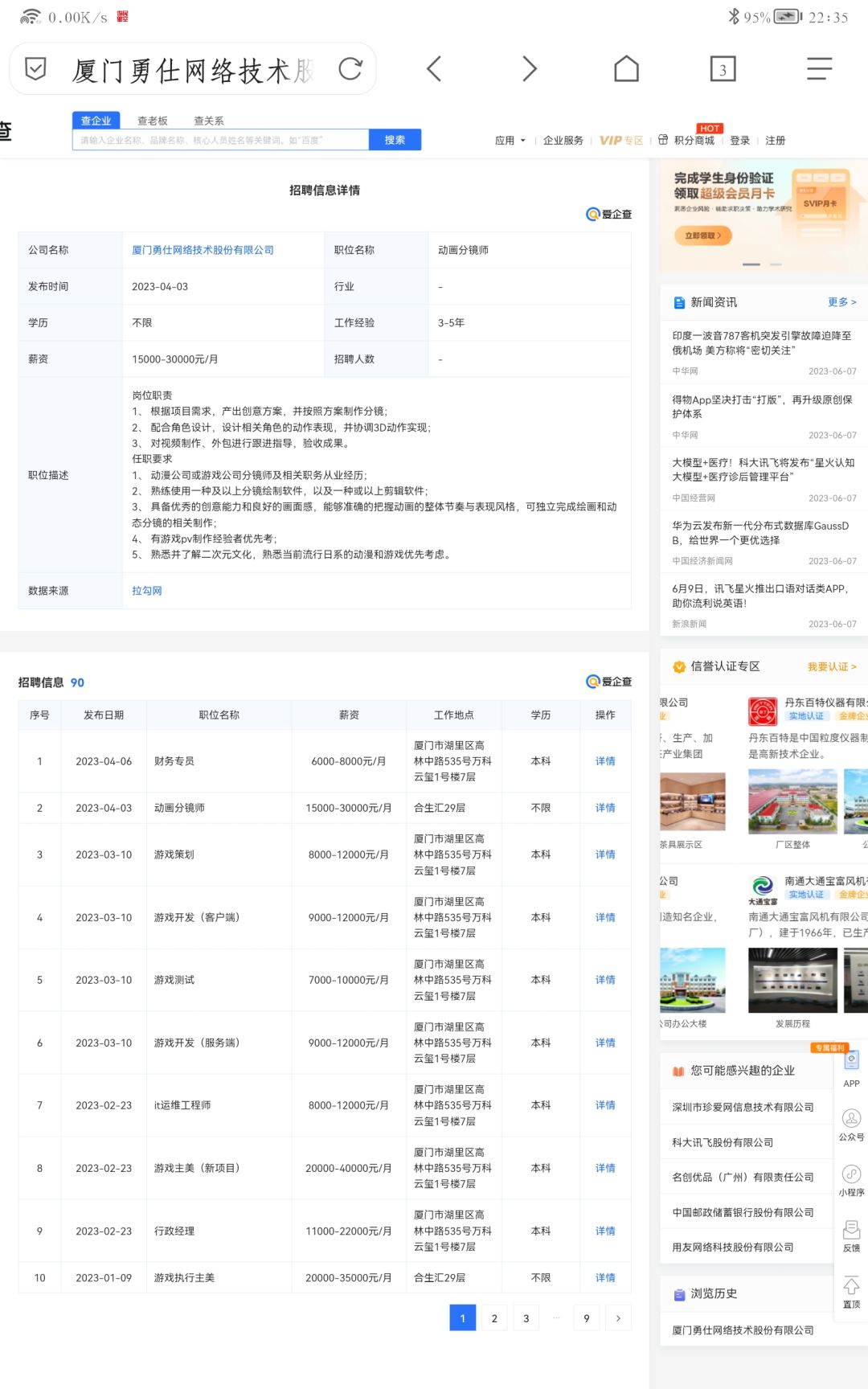Image resolution: width=868 pixels, height=1389 pixels.
Task: Open 科大讯飞股份有限公司 company suggestion
Action: (x=723, y=1142)
